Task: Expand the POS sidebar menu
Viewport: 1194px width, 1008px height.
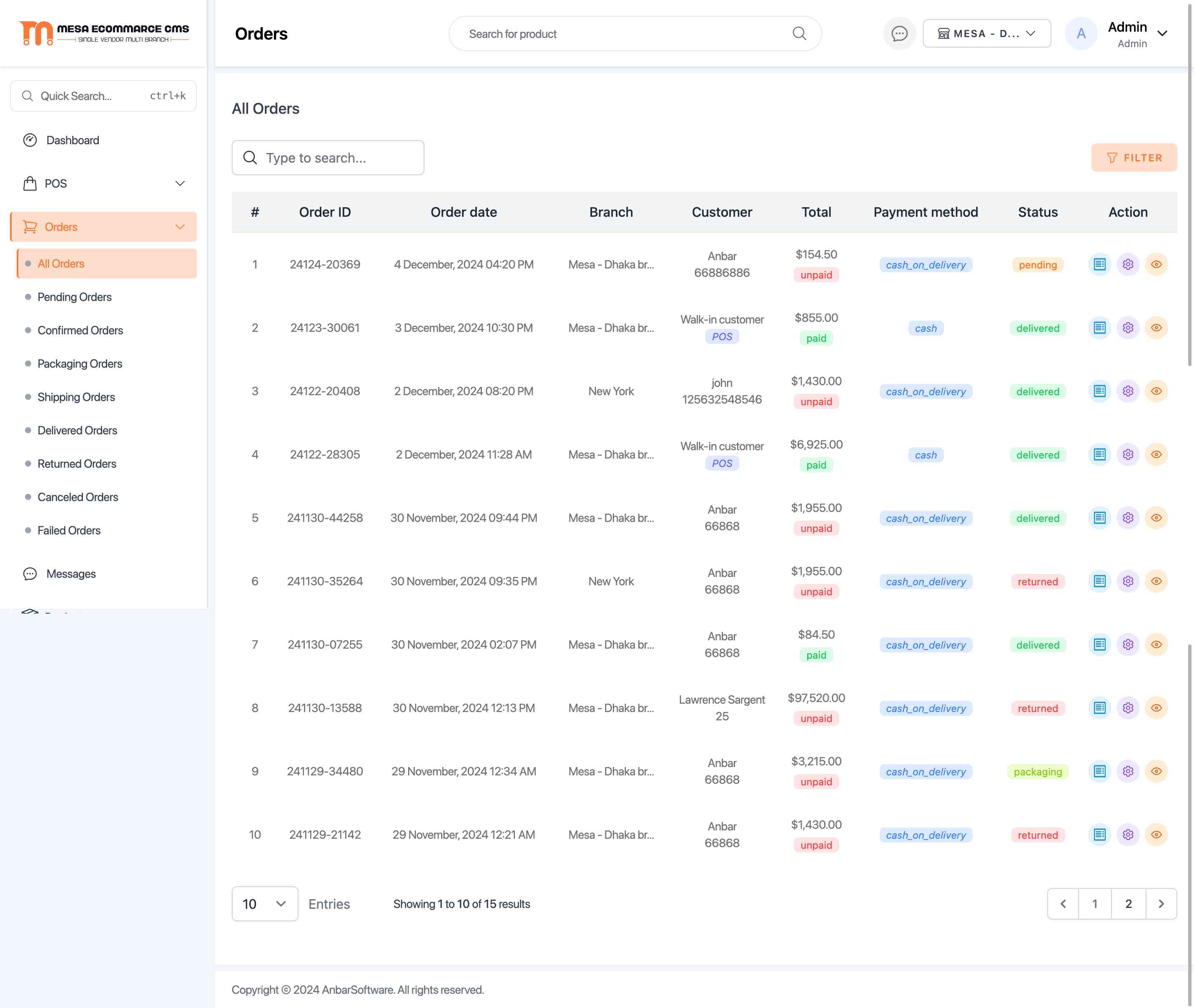Action: tap(103, 183)
